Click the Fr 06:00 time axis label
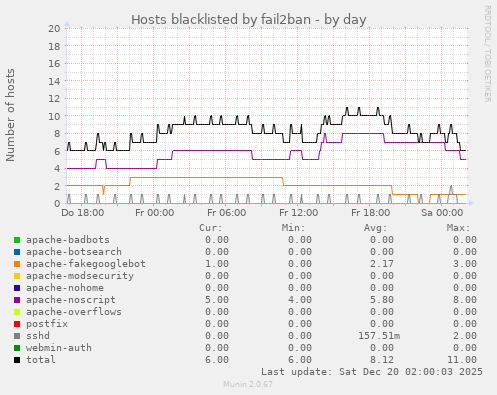Viewport: 497px width, 395px height. (x=226, y=213)
